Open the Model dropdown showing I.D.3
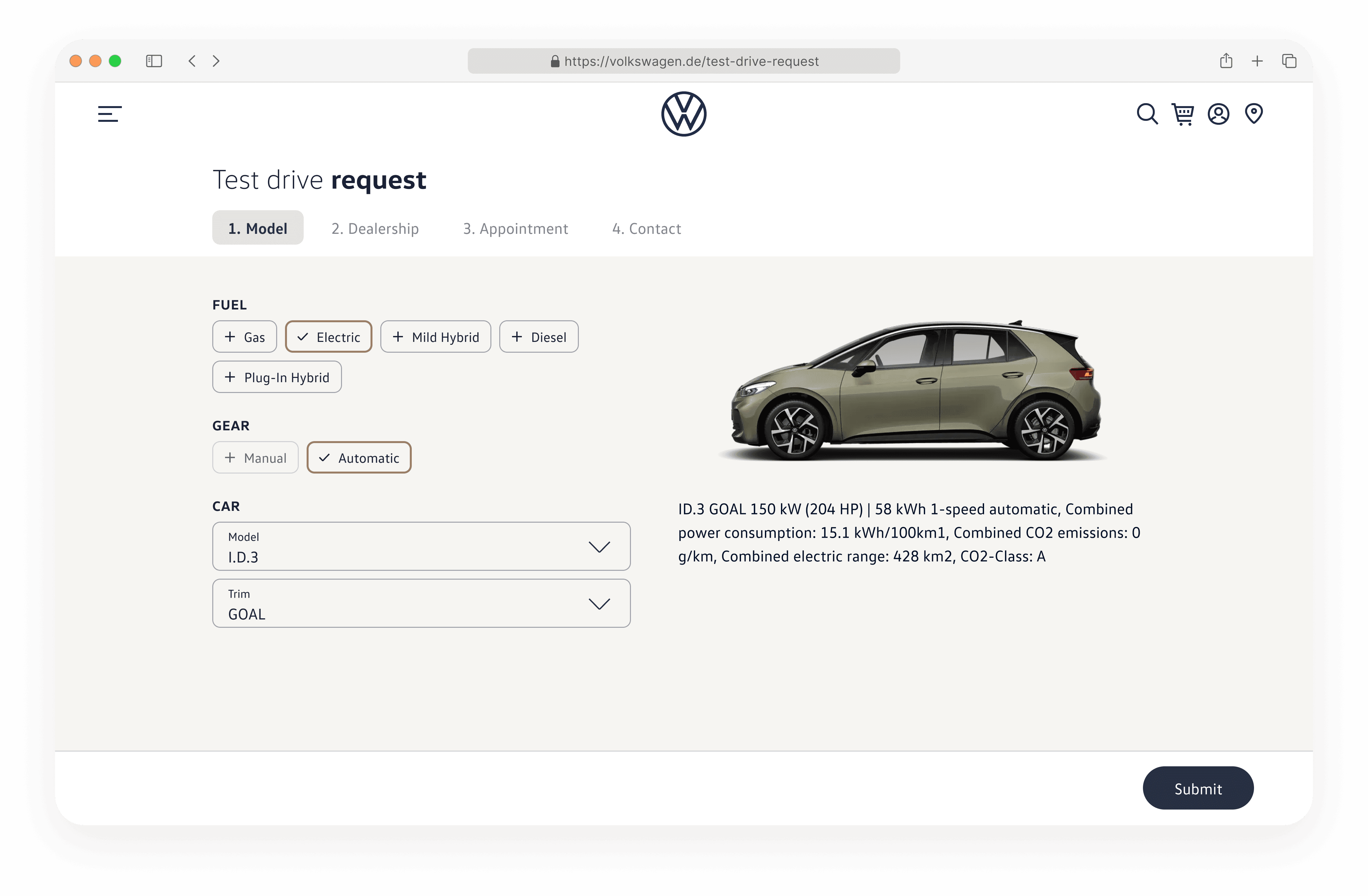 [x=421, y=546]
